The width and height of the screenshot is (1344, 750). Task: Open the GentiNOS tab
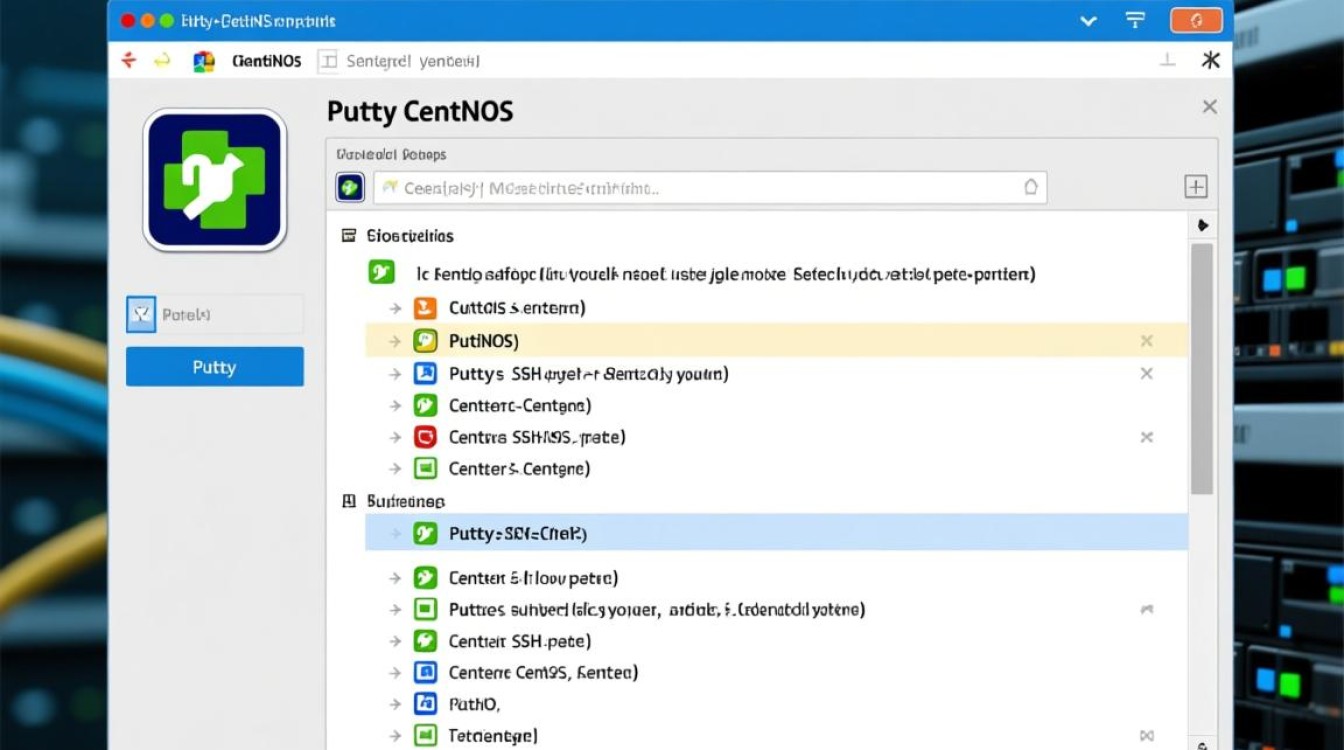pos(266,61)
